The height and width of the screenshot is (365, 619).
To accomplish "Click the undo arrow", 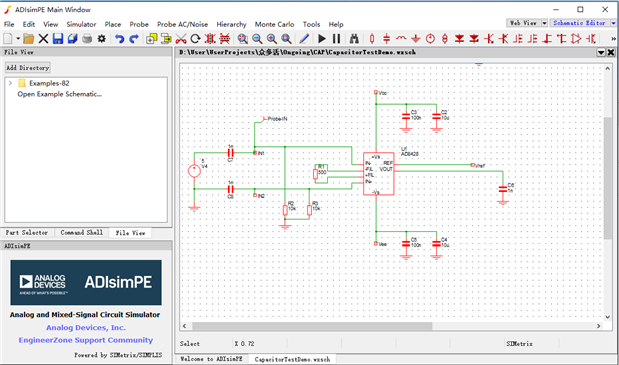I will tap(119, 39).
